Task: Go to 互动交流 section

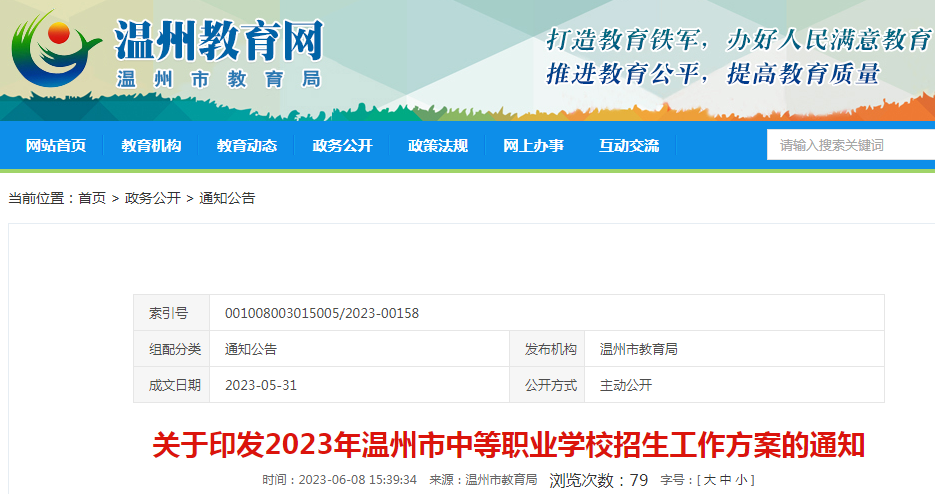Action: tap(629, 146)
